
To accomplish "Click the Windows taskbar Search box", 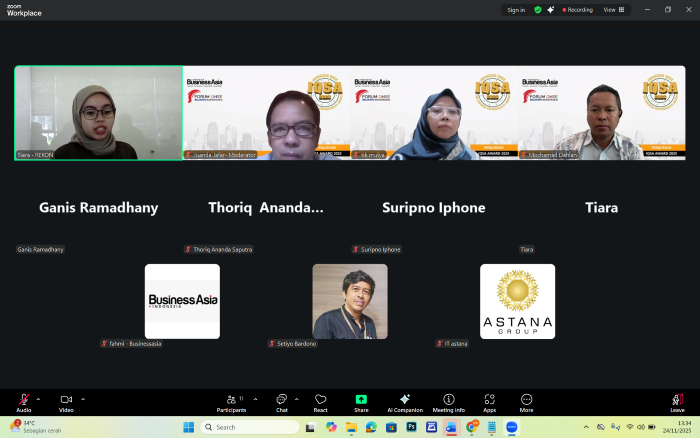I will click(x=250, y=427).
